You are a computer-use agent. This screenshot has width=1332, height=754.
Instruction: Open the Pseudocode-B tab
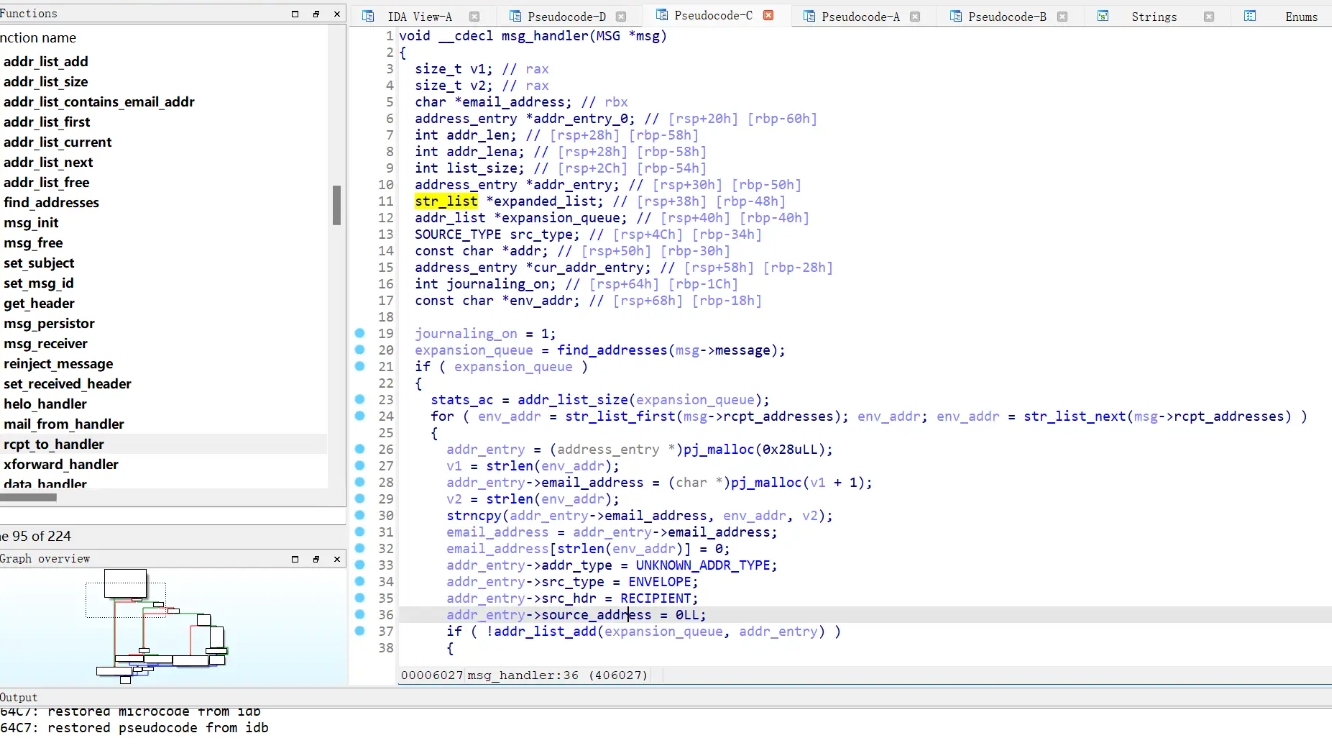pyautogui.click(x=1007, y=17)
